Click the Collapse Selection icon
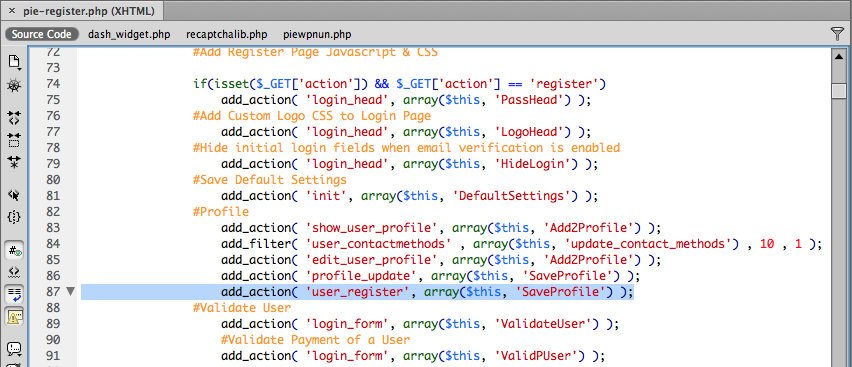Image resolution: width=852 pixels, height=367 pixels. click(x=14, y=139)
